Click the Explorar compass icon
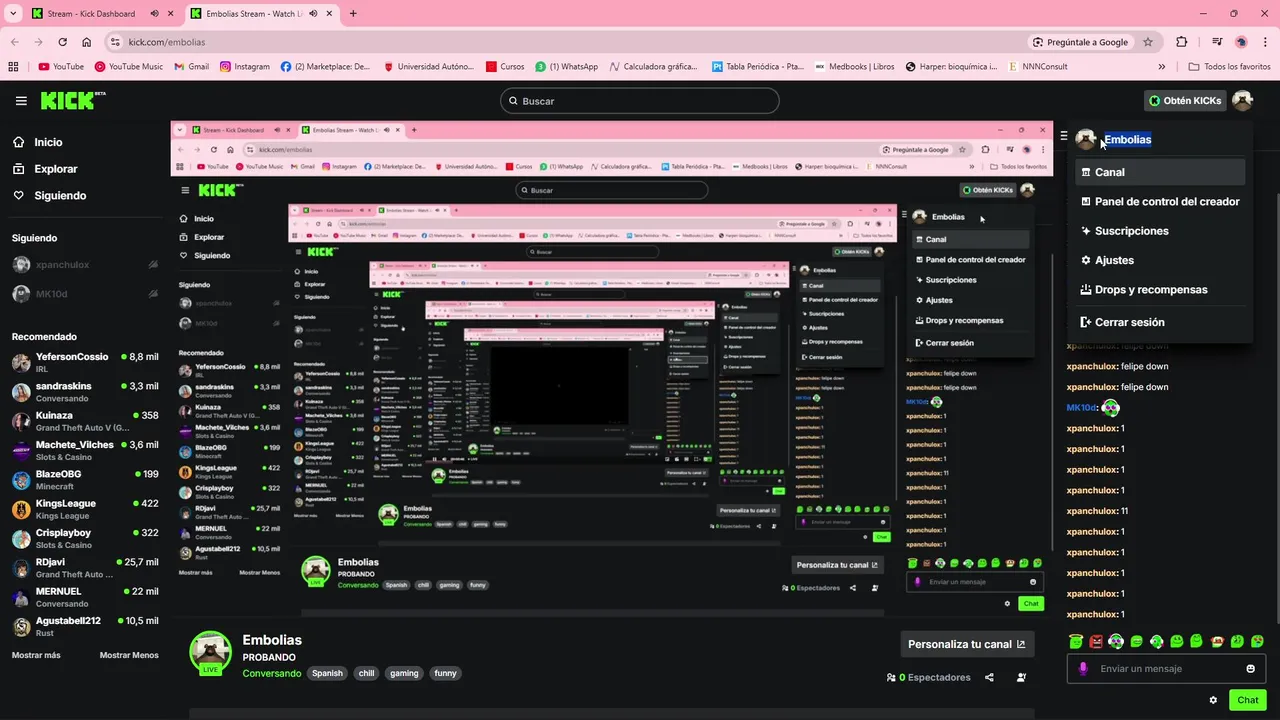1280x720 pixels. click(x=19, y=169)
